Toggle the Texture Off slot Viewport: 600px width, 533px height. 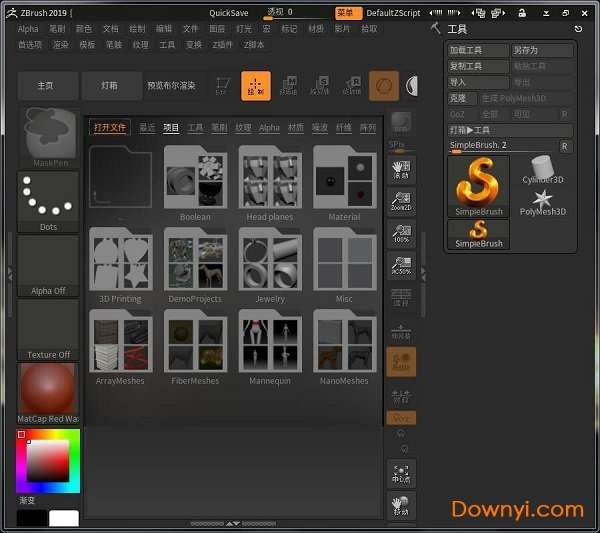coord(48,326)
